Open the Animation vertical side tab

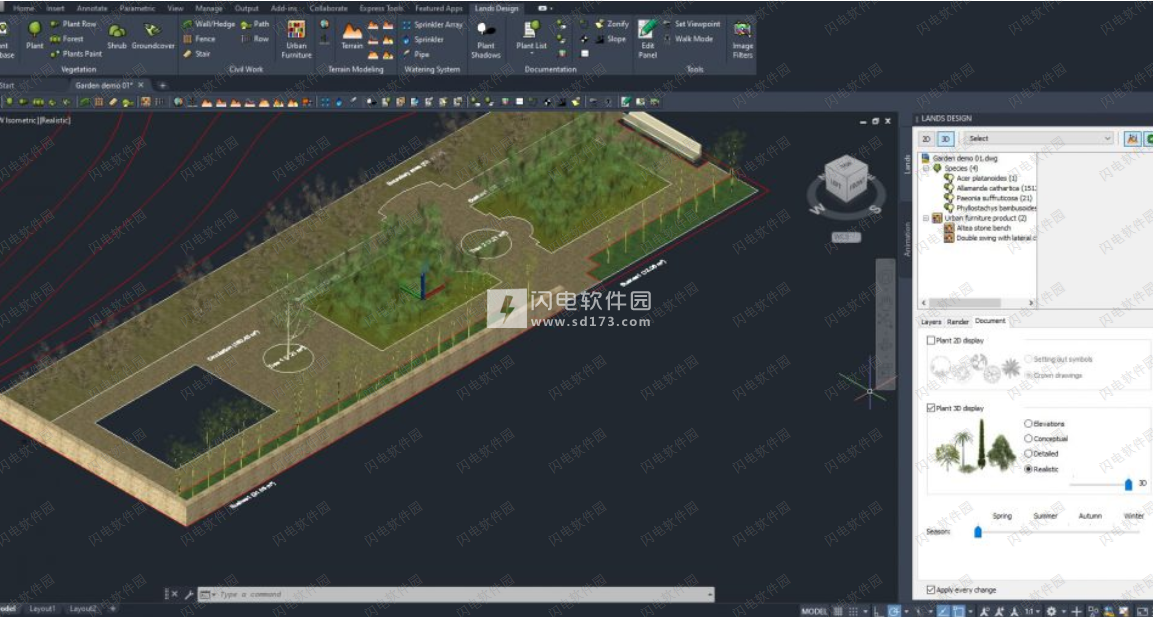pyautogui.click(x=907, y=240)
